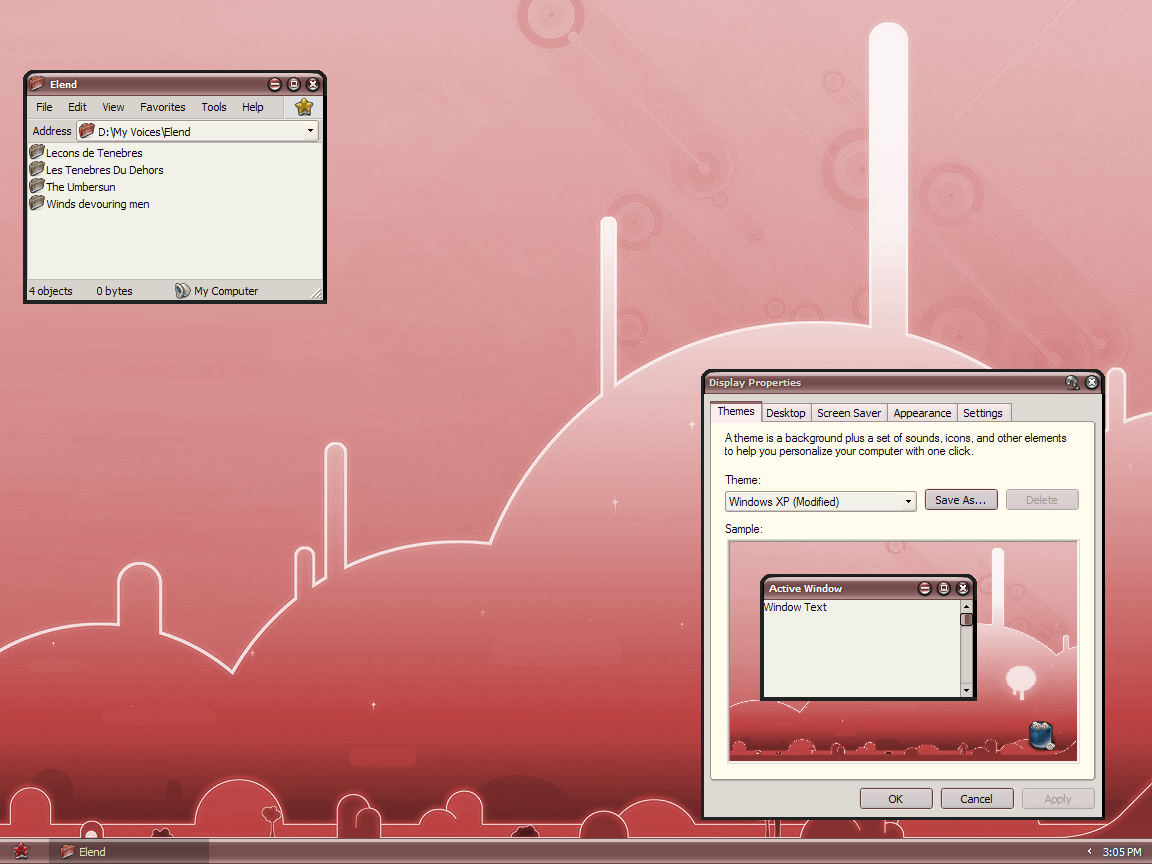The image size is (1152, 864).
Task: Click the "0 bytes" status bar text
Action: click(x=115, y=291)
